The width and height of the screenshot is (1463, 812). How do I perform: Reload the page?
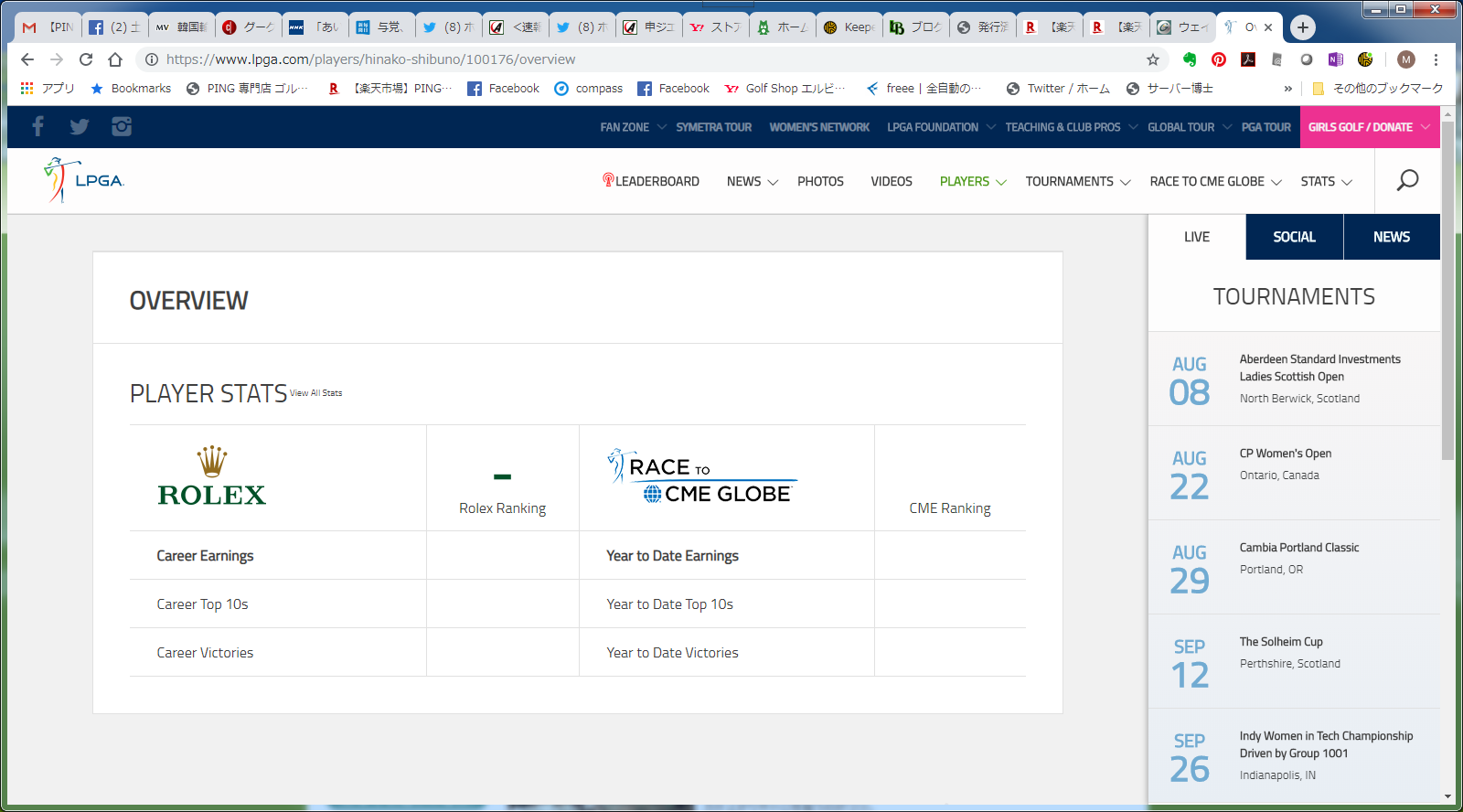(x=86, y=59)
